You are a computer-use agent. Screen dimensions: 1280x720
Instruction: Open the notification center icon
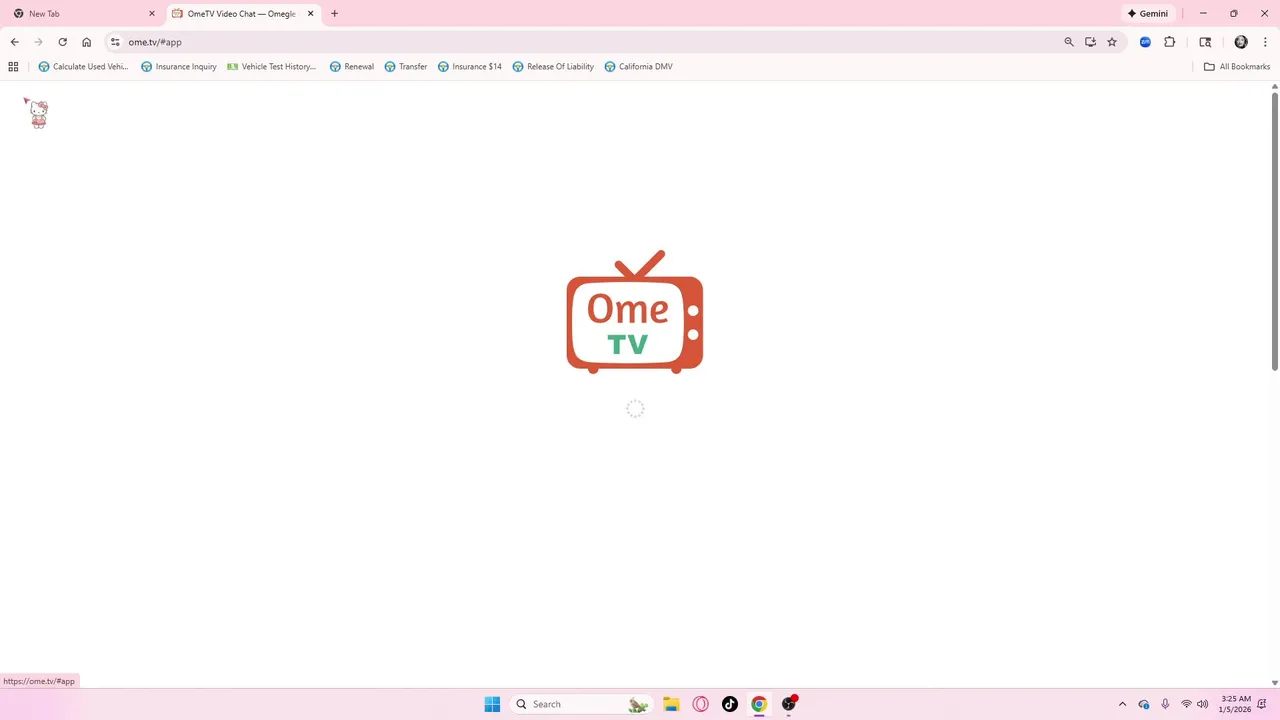pyautogui.click(x=1262, y=704)
